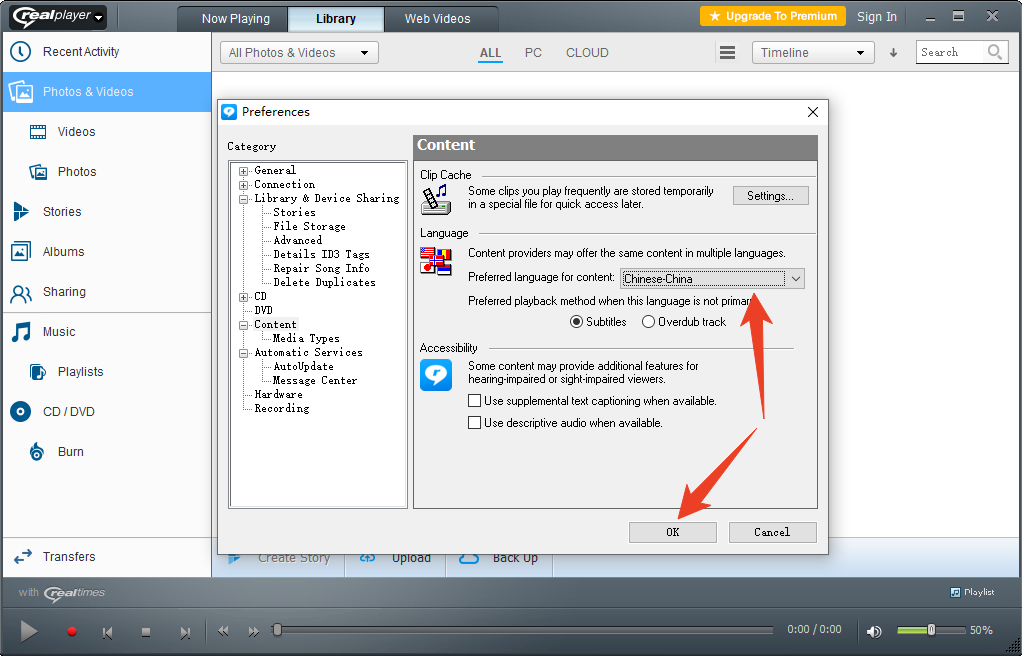Click the Stop playback icon
Screen dimensions: 1022x656
click(x=146, y=632)
